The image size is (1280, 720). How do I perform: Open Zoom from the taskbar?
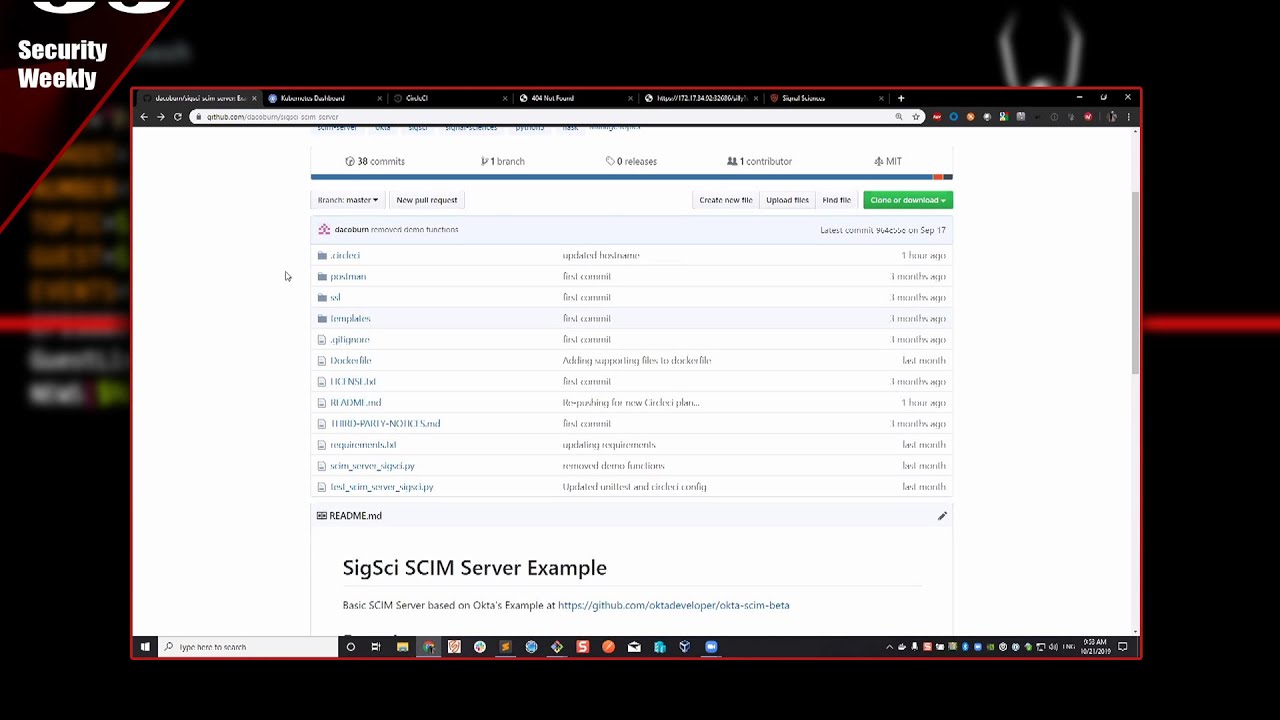click(711, 647)
